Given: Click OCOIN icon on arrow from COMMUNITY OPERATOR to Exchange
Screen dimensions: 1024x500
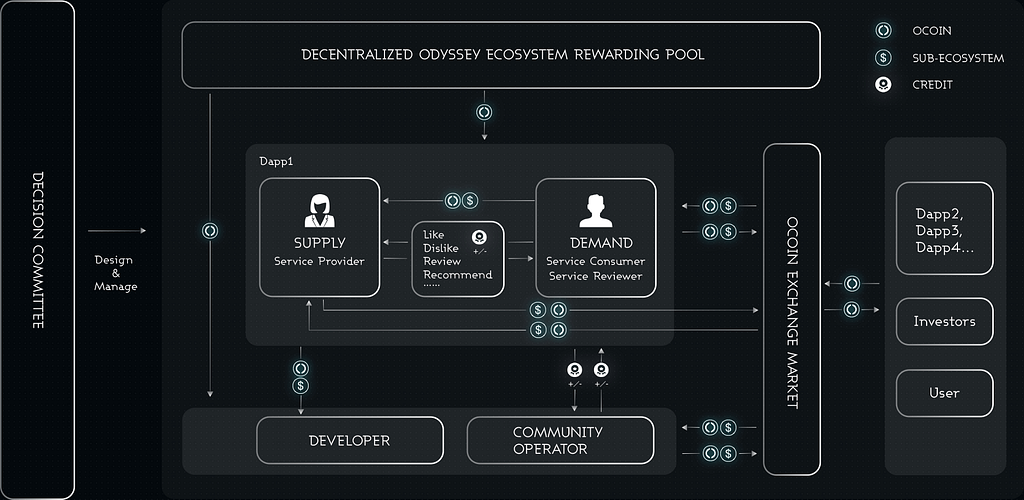Looking at the screenshot, I should [711, 453].
